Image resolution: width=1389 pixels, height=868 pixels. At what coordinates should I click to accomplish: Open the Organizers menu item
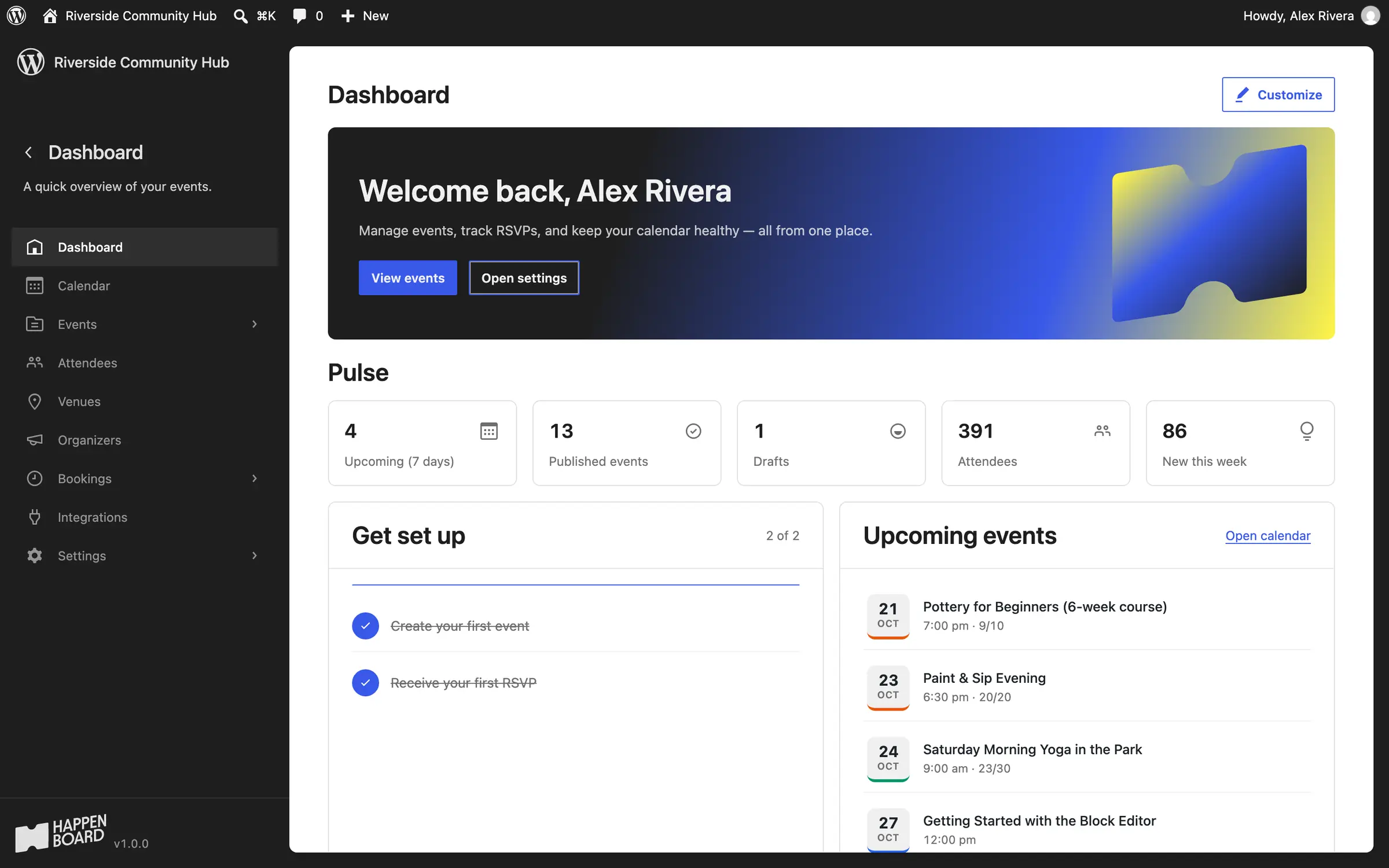click(145, 440)
